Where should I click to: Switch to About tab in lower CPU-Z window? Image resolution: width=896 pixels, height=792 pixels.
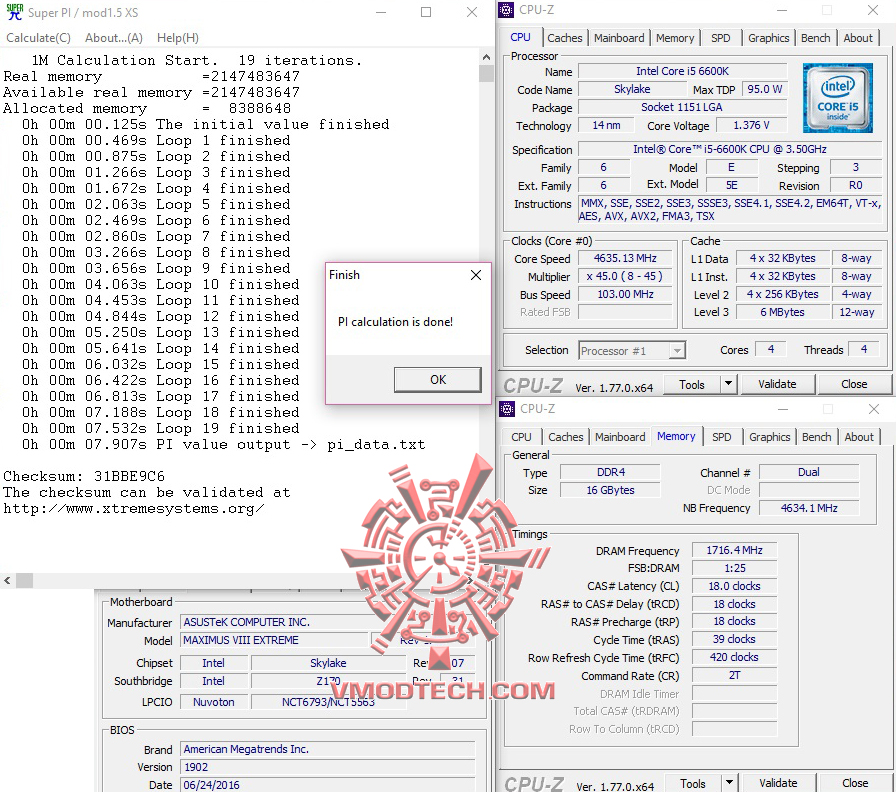click(x=859, y=437)
